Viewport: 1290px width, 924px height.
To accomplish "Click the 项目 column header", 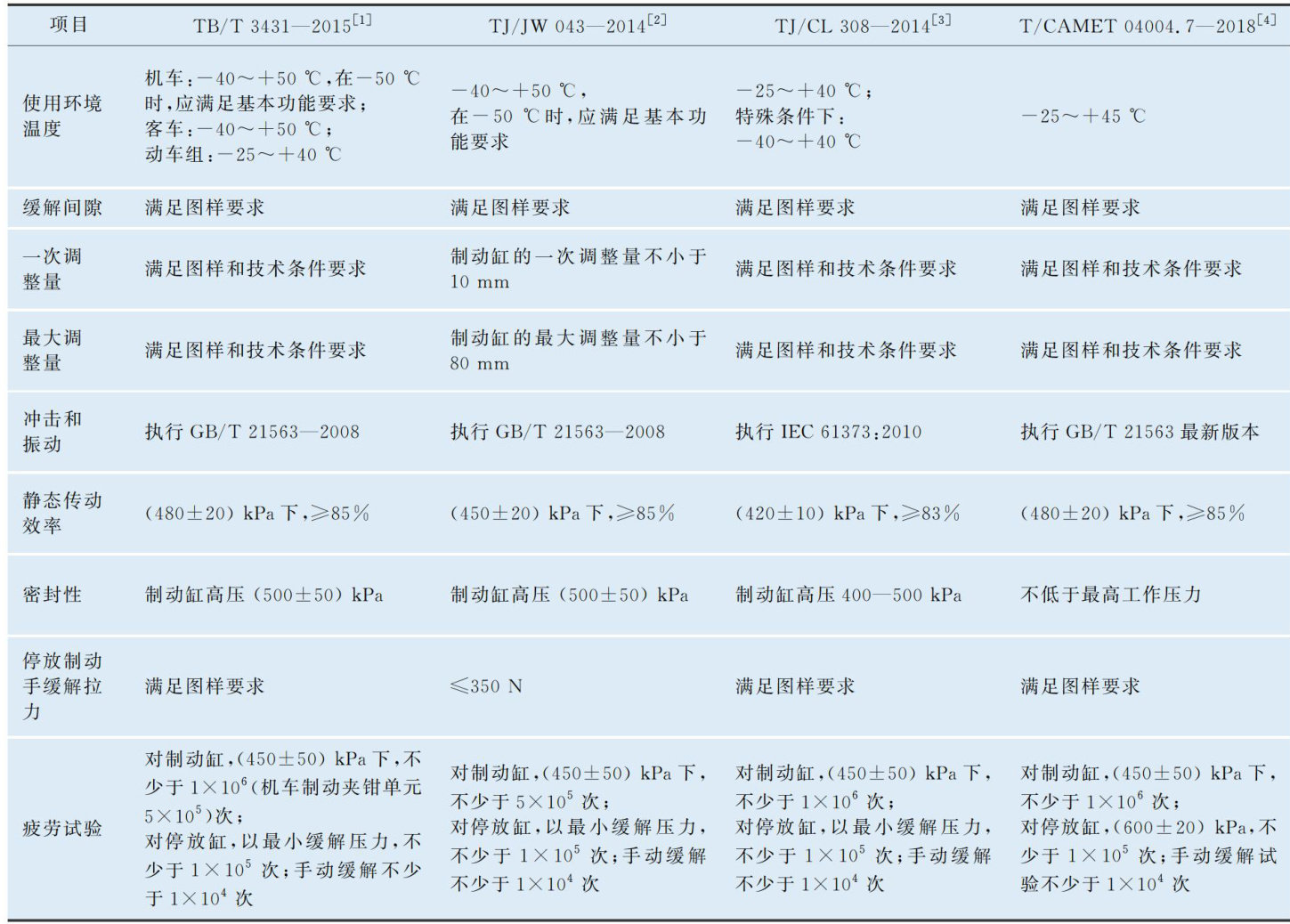I will [69, 25].
